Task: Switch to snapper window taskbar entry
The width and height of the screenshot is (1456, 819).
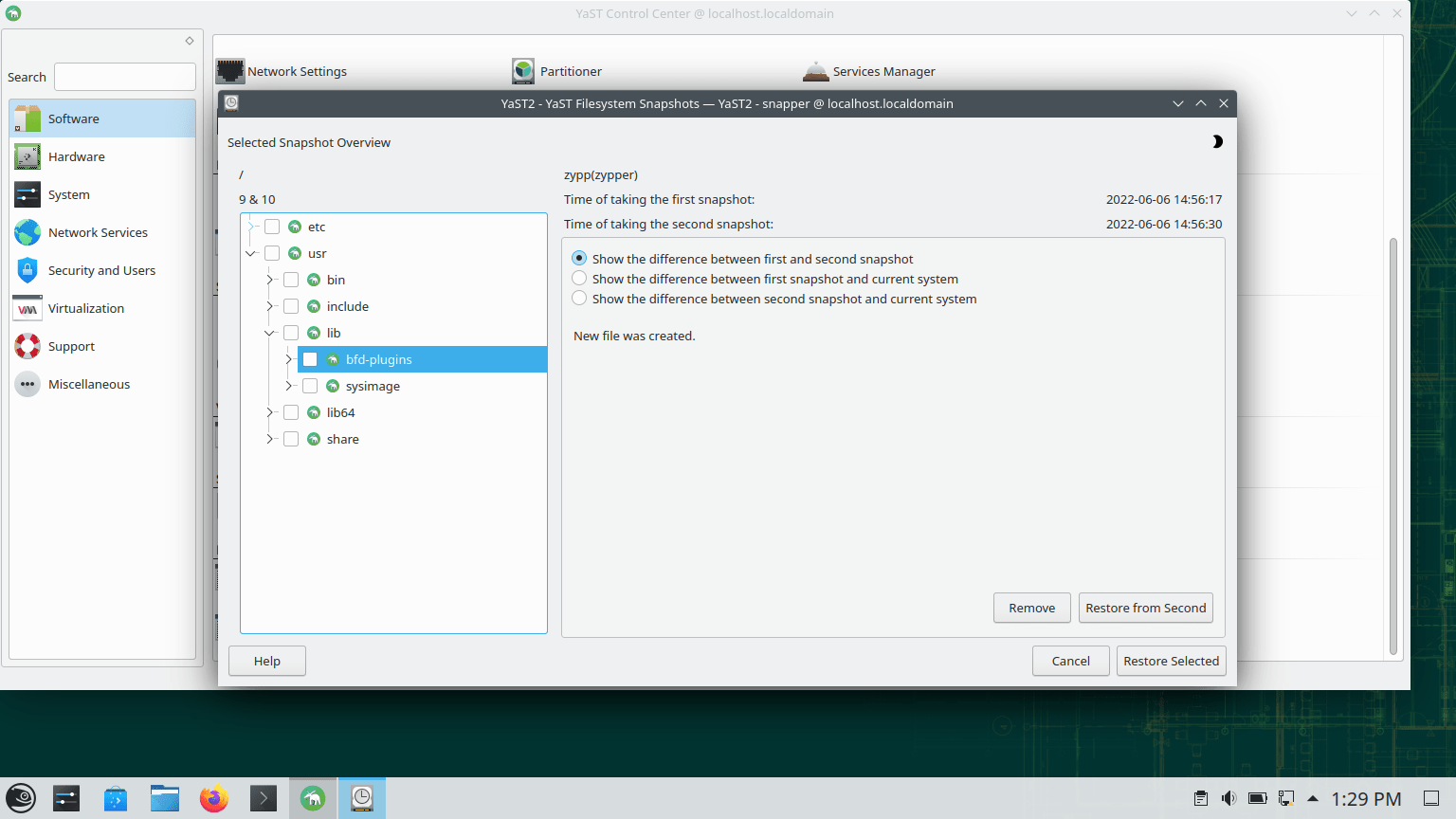Action: point(362,798)
